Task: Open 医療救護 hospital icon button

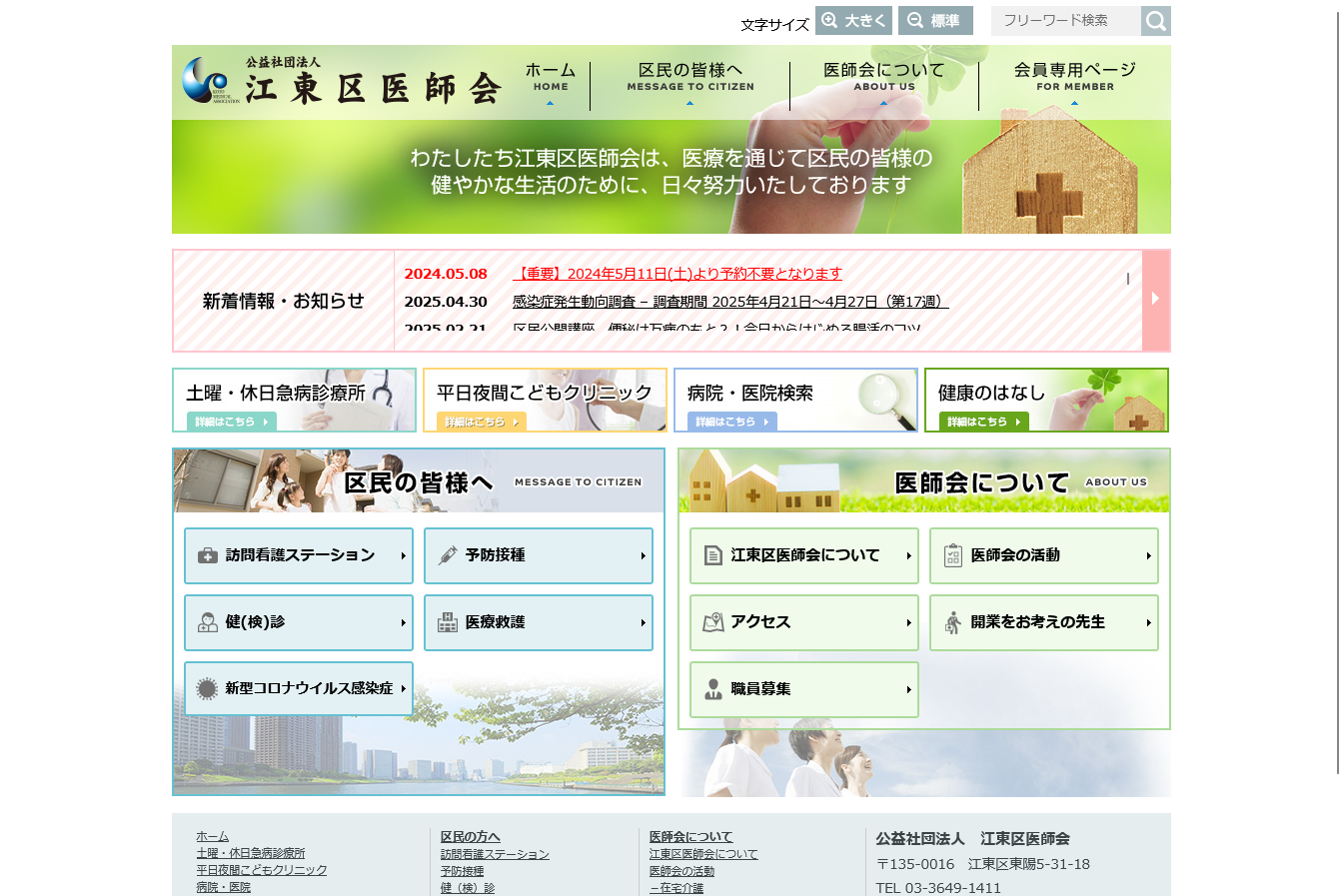Action: click(x=538, y=622)
